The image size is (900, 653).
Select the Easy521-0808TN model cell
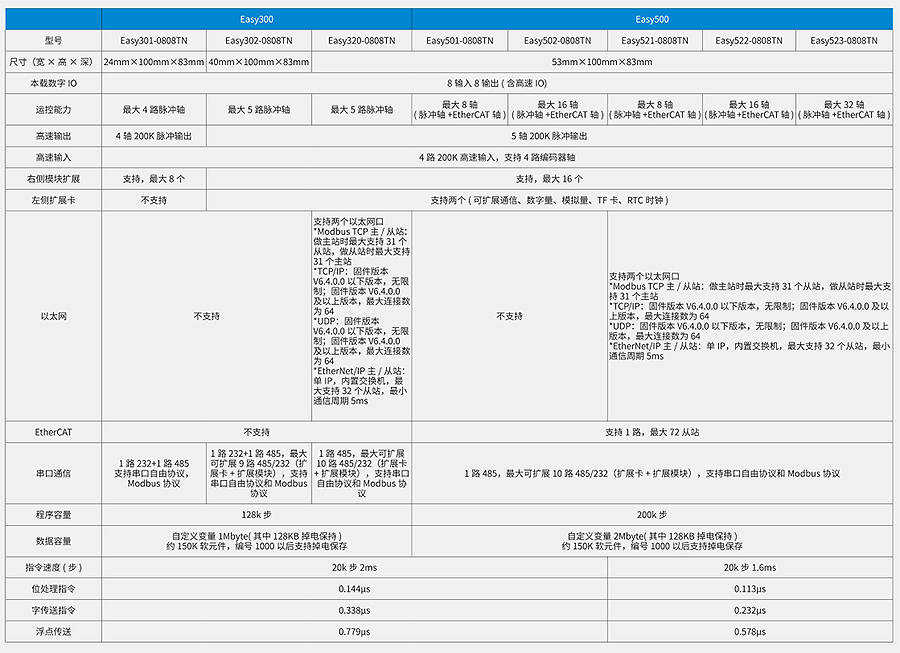[655, 41]
